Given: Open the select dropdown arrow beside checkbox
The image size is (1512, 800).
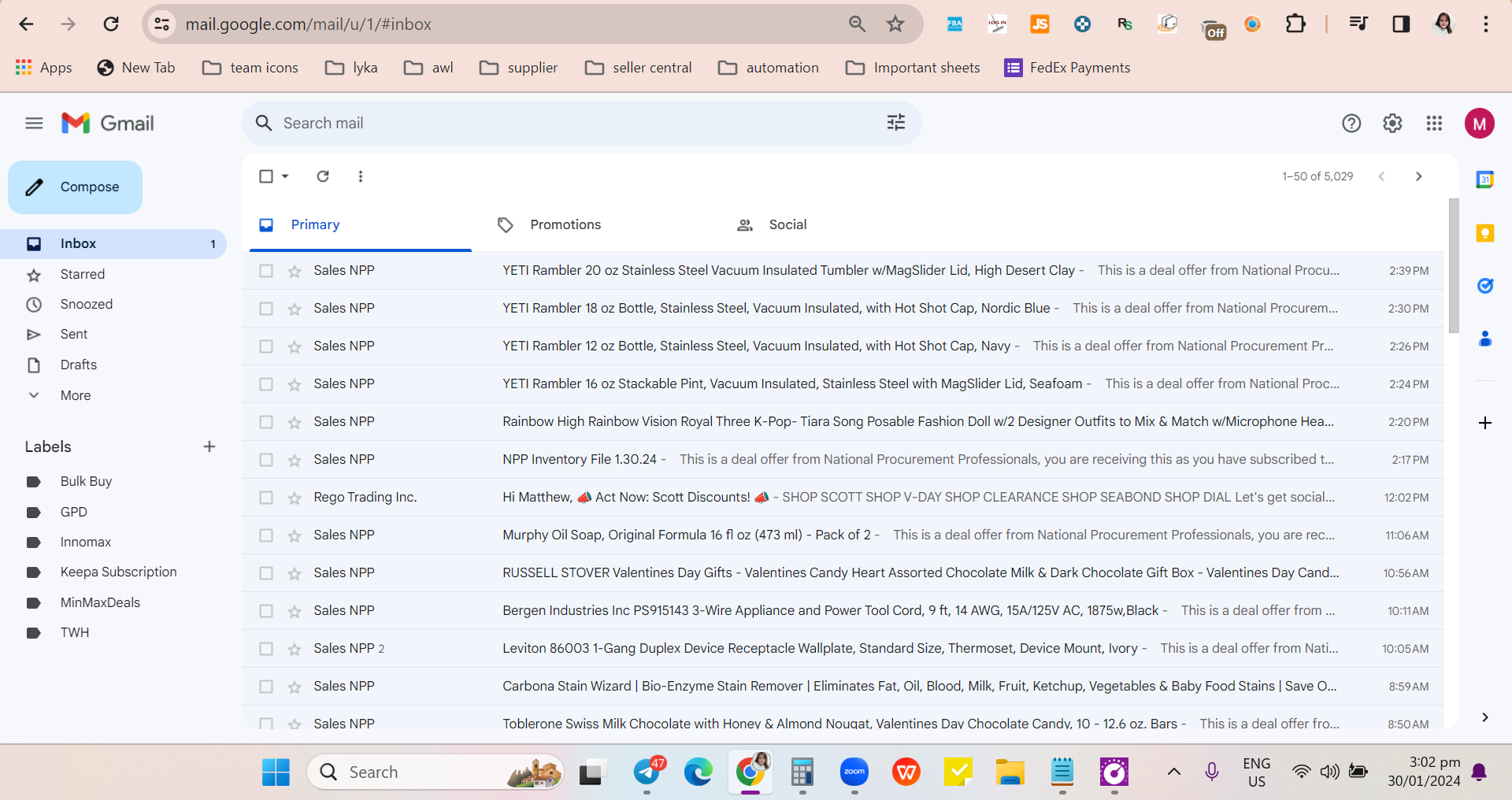Looking at the screenshot, I should 285,176.
